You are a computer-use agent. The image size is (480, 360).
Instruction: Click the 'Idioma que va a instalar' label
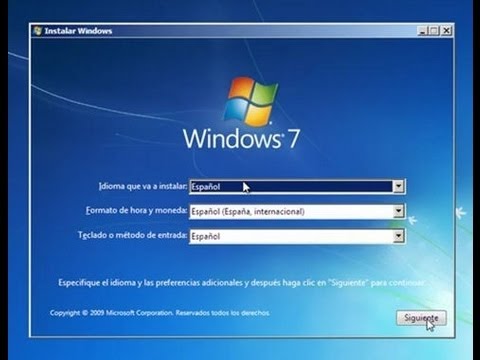pyautogui.click(x=143, y=186)
